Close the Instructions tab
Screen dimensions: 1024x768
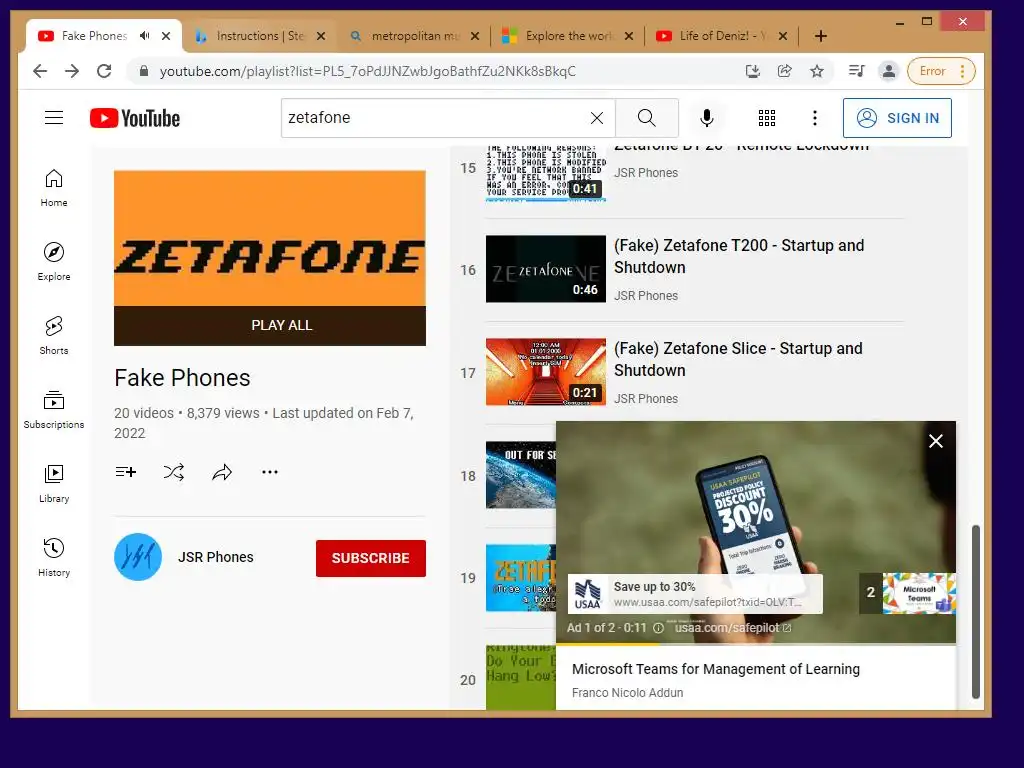tap(321, 36)
